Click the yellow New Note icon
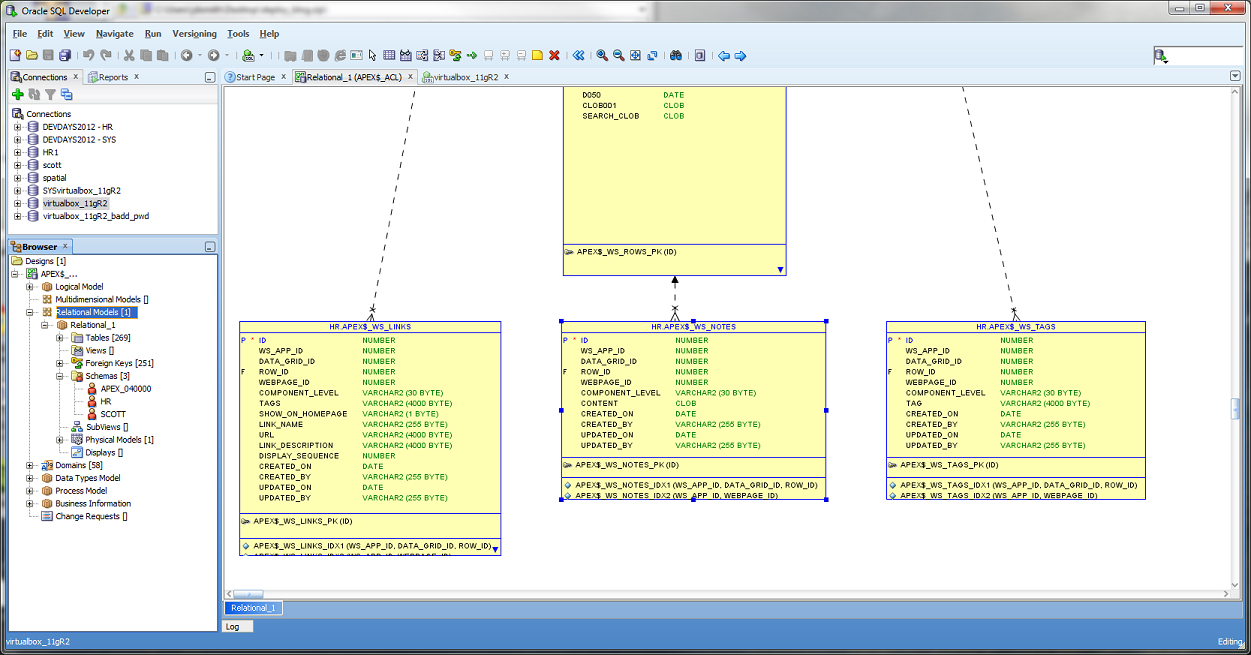This screenshot has width=1251, height=655. coord(537,55)
